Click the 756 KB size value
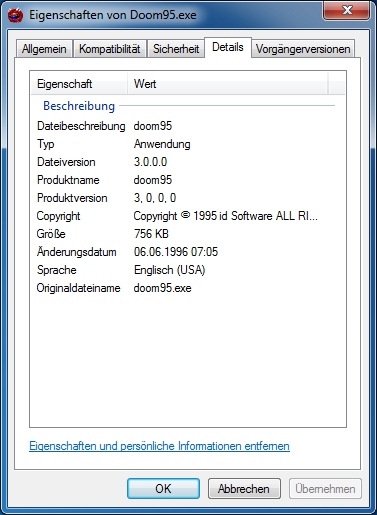Screen dimensions: 377x515 tap(151, 234)
